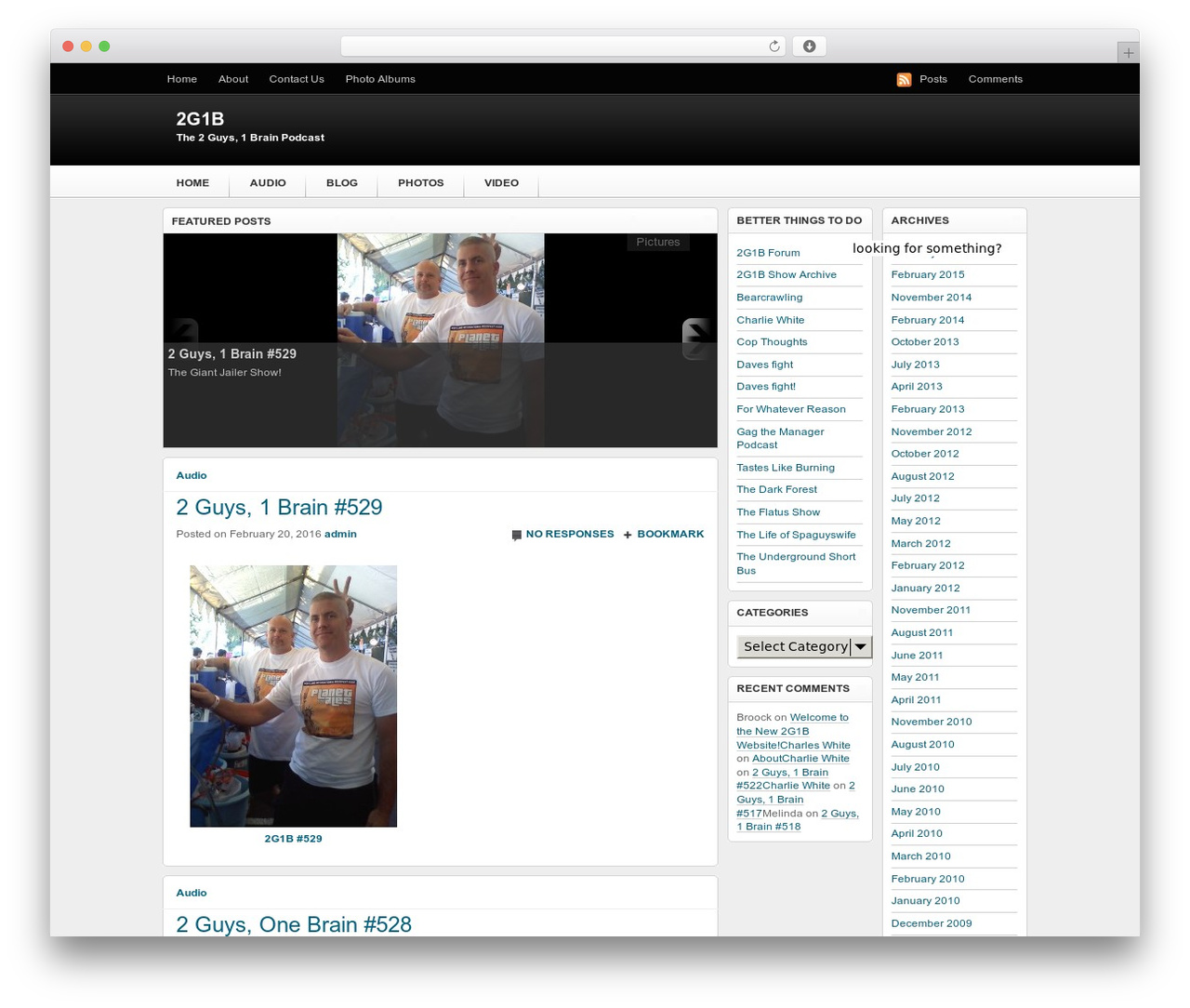The width and height of the screenshot is (1190, 1008).
Task: Click the Audio category above post #529
Action: click(192, 475)
